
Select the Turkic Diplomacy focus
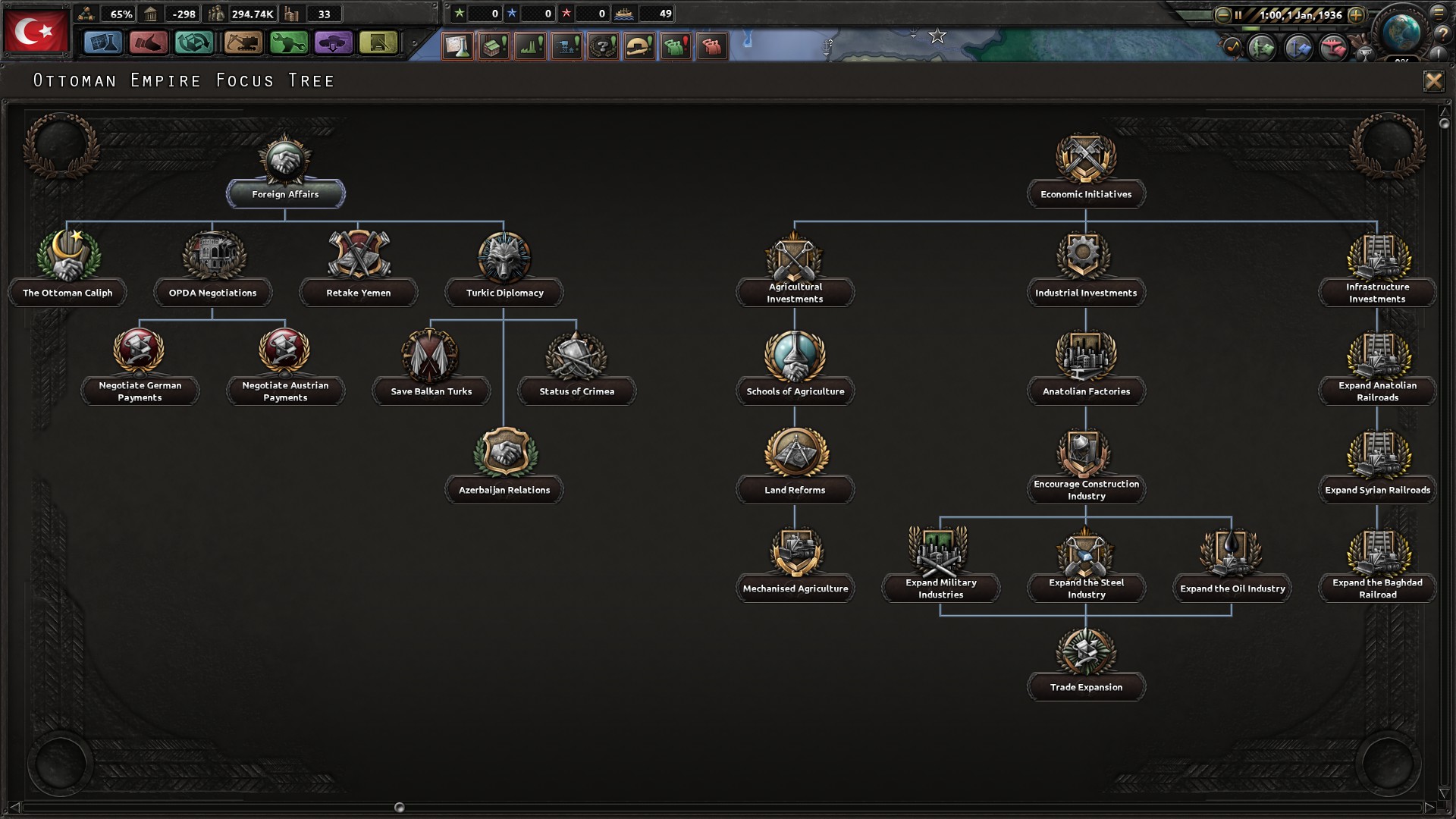[504, 293]
